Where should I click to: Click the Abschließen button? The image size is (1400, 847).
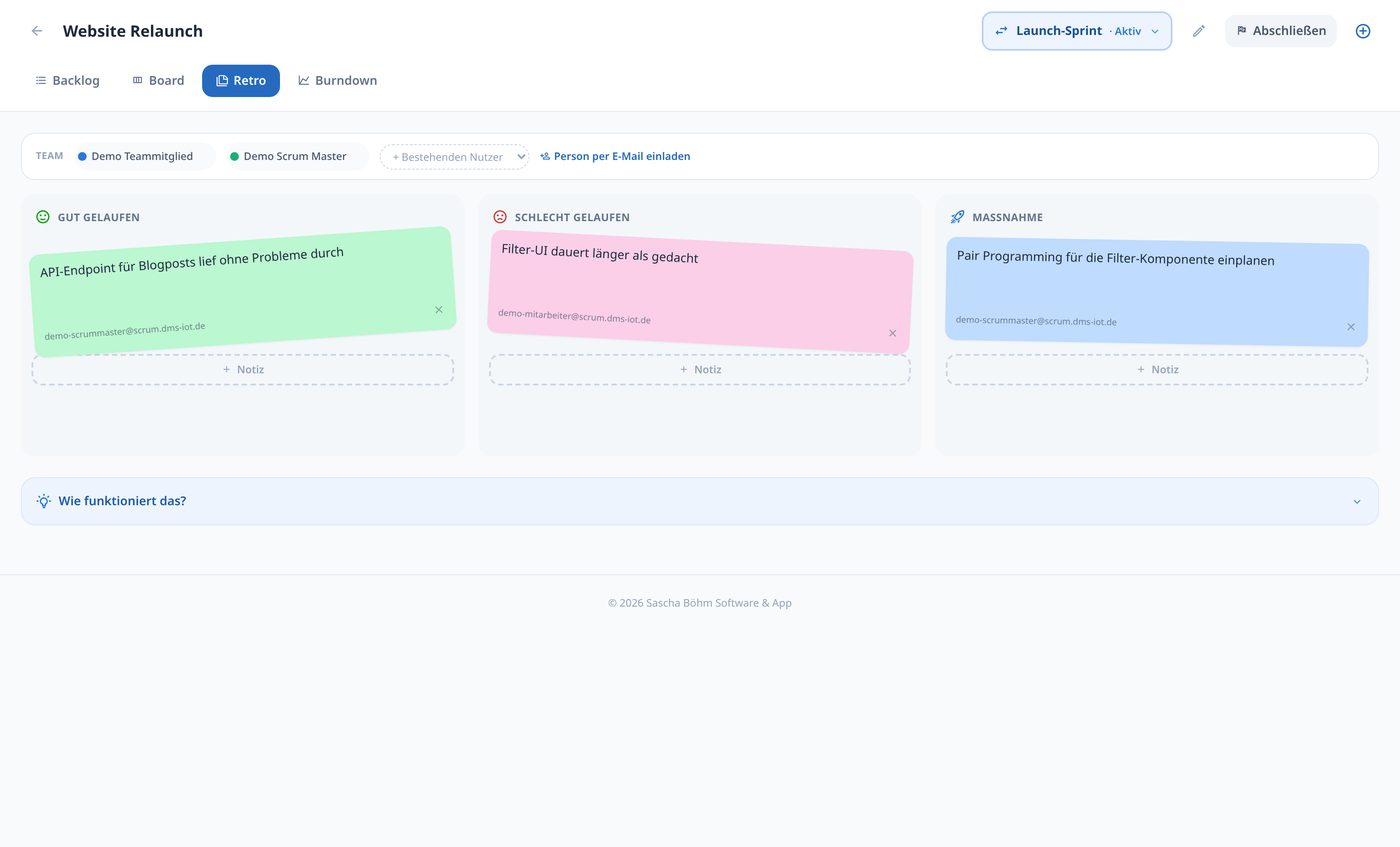[1281, 31]
